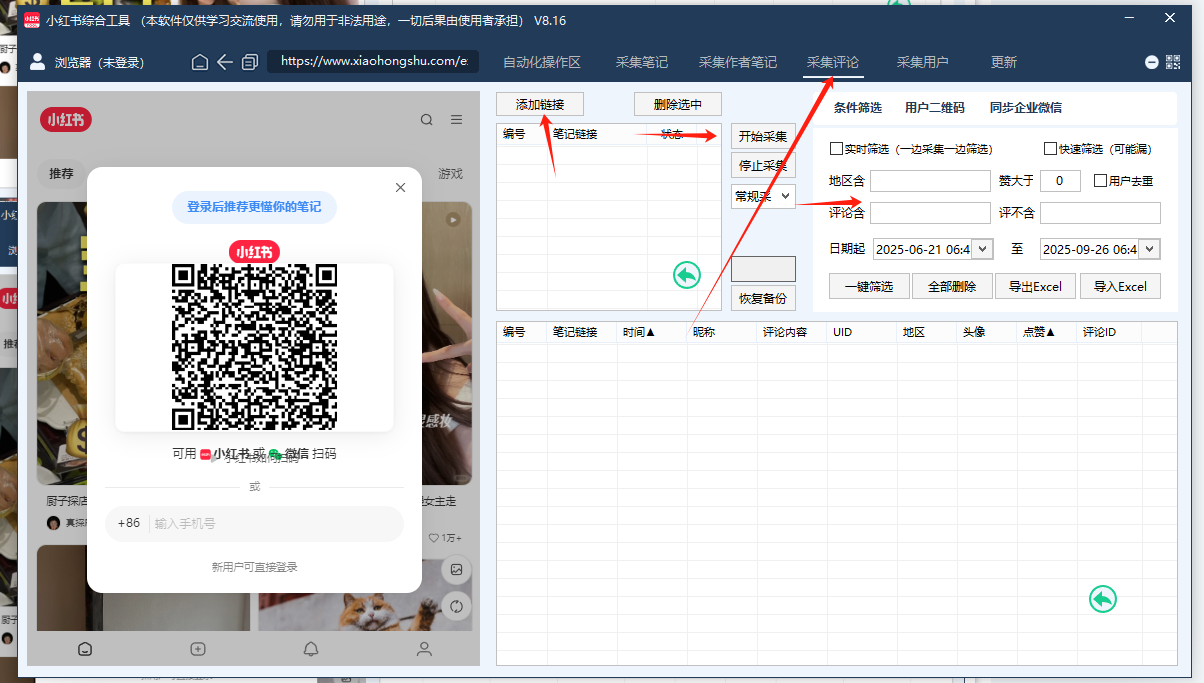Open the 日期起 start date picker dropdown
Image resolution: width=1204 pixels, height=683 pixels.
tap(982, 249)
